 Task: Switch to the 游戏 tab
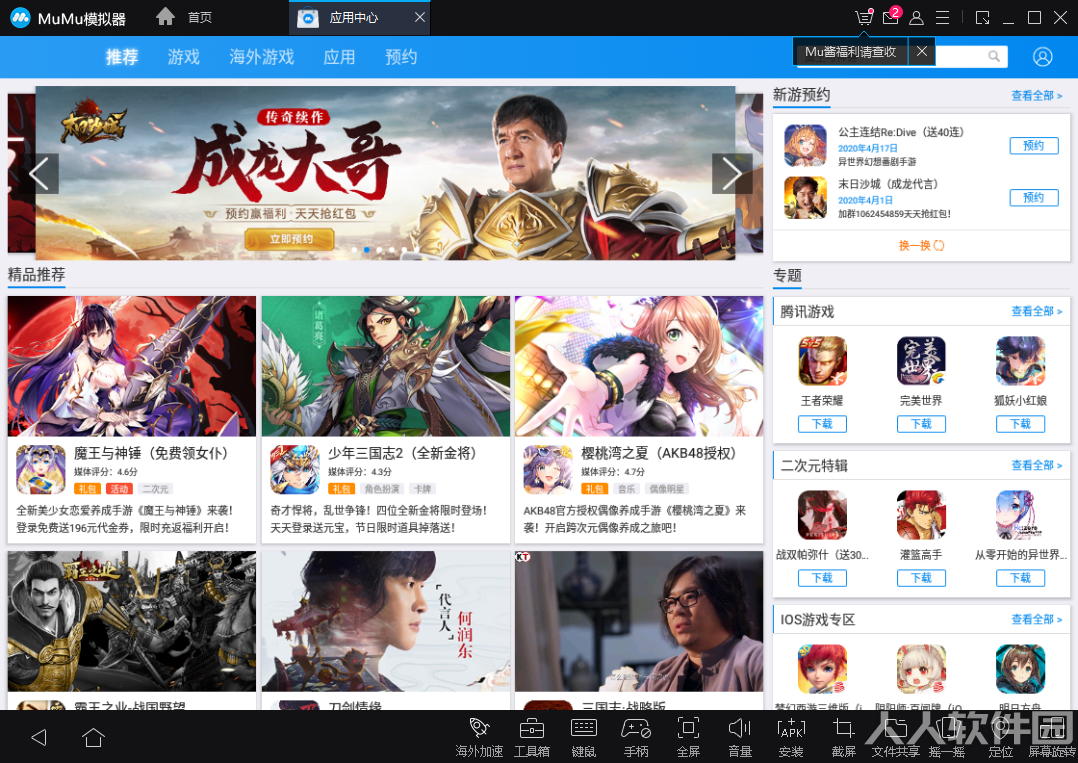[x=184, y=57]
